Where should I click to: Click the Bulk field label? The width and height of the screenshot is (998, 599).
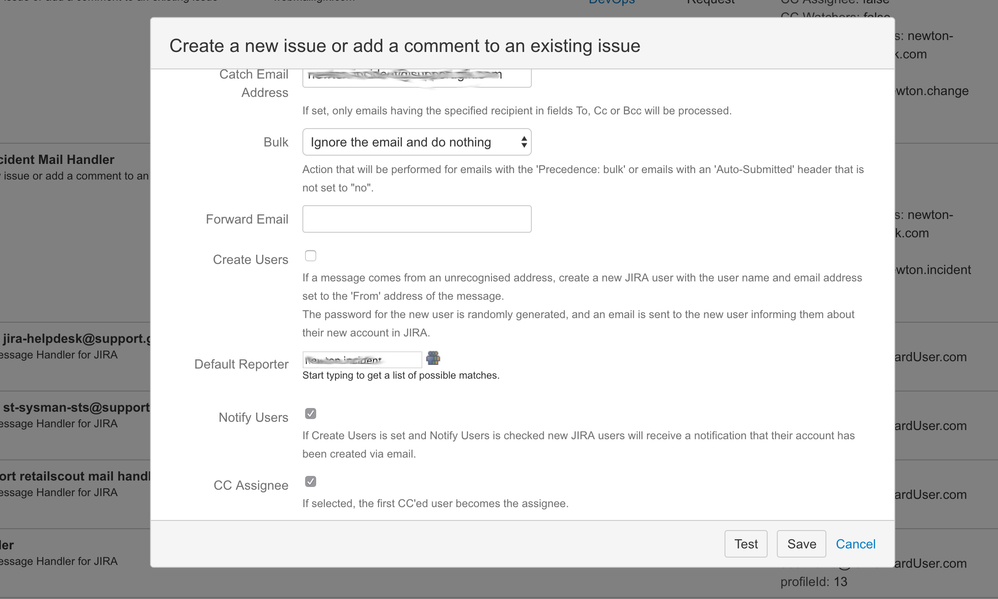pyautogui.click(x=276, y=142)
